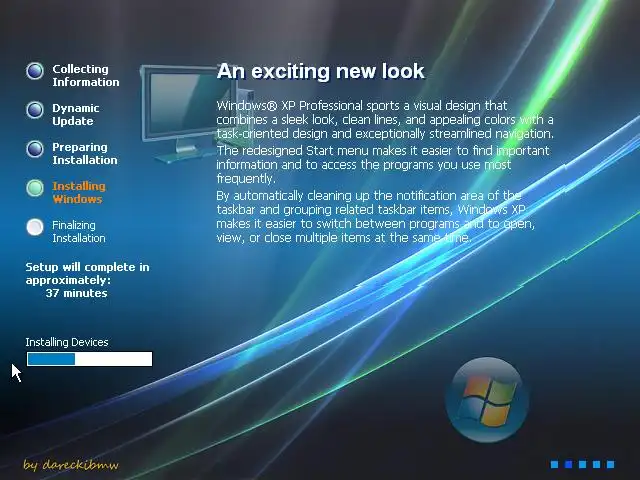This screenshot has width=640, height=480.
Task: Click the paragraph starting 'Windows® XP Professional sports'
Action: coord(385,120)
